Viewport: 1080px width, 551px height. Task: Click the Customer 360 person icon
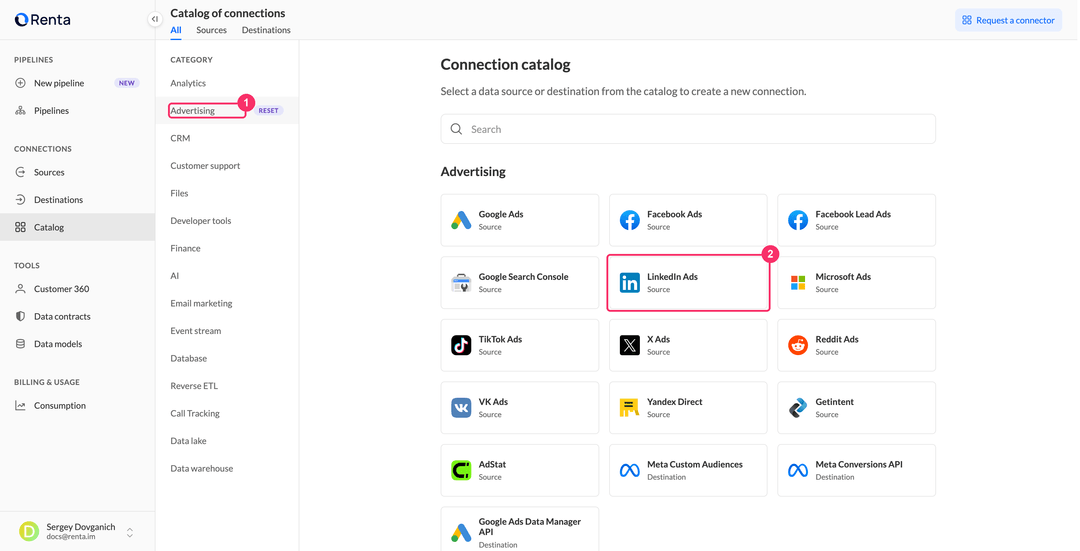21,289
